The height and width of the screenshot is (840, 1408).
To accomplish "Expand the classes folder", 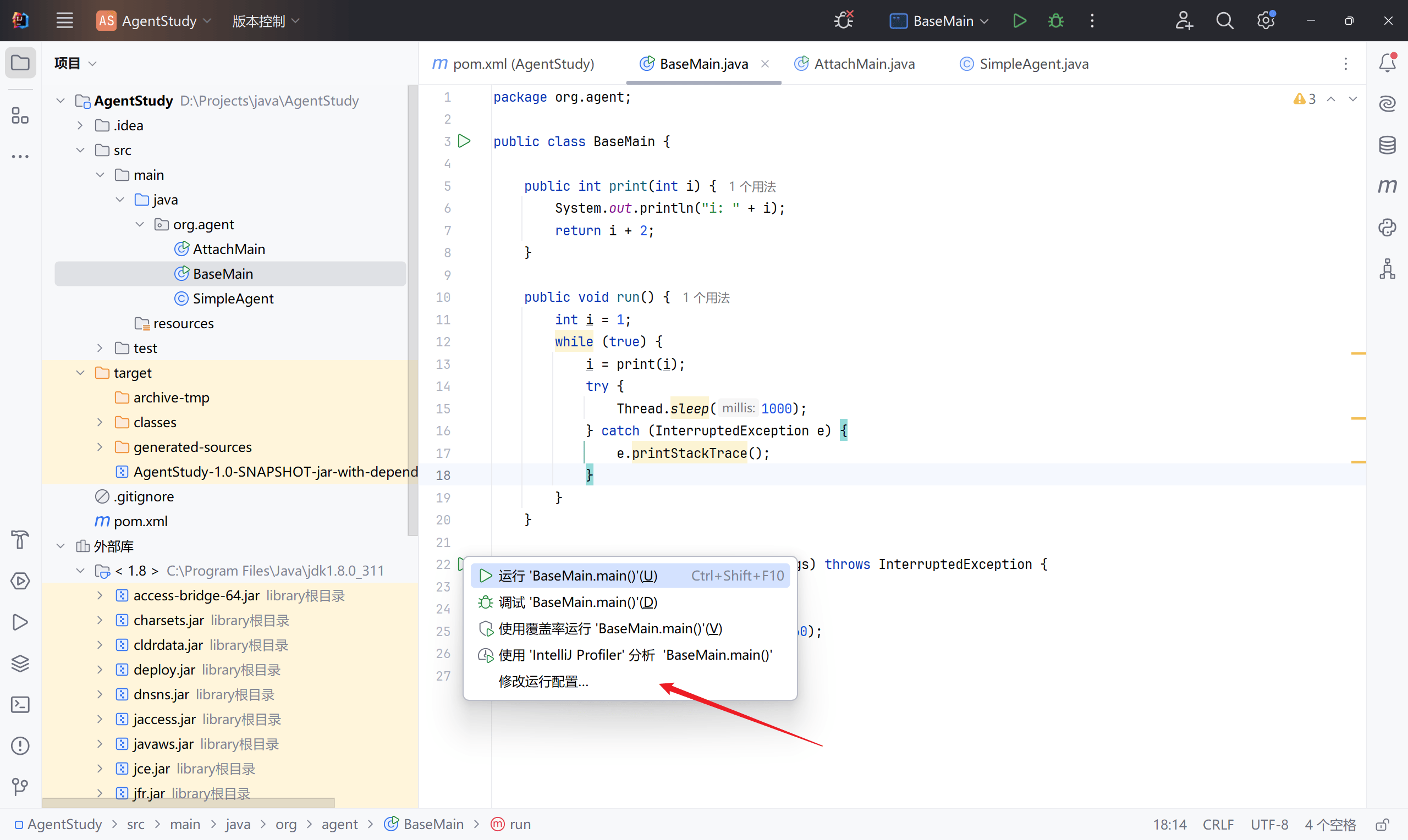I will (x=100, y=422).
